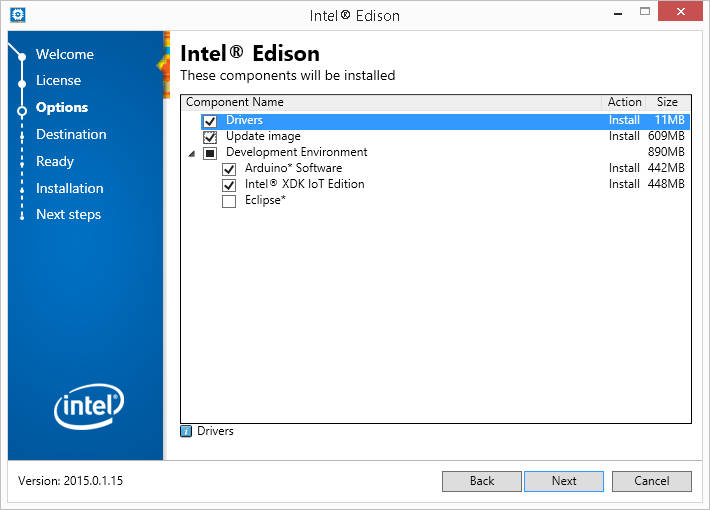Click Install action in Arduino* Software row
Viewport: 710px width, 510px height.
(624, 168)
